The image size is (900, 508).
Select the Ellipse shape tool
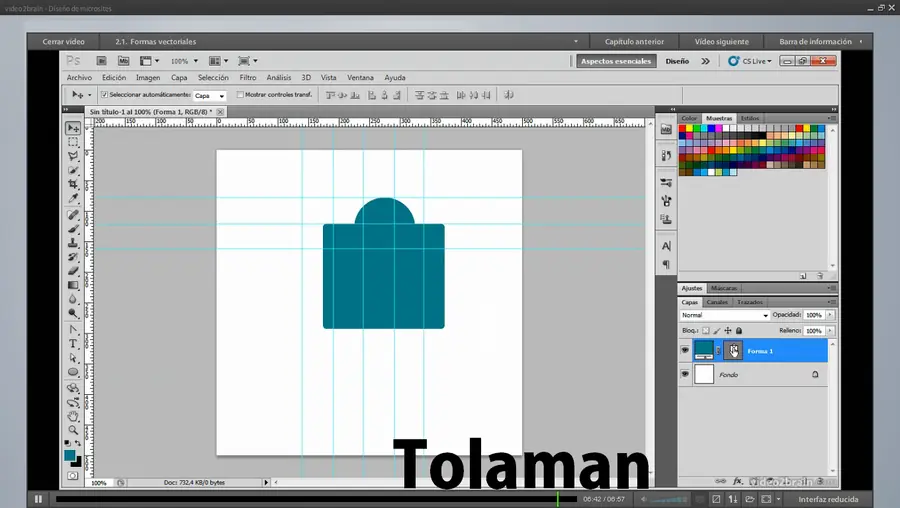pos(73,372)
